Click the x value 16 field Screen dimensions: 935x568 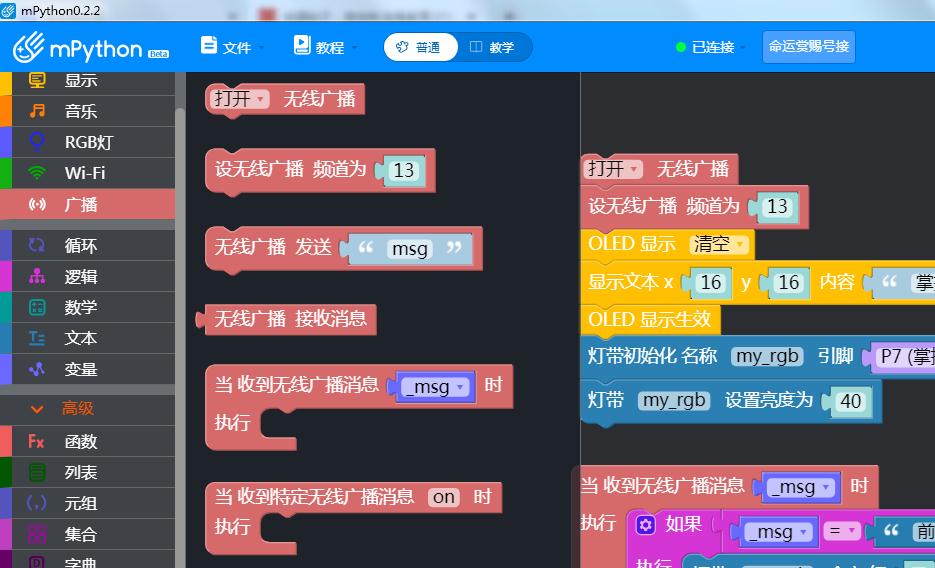pyautogui.click(x=711, y=283)
